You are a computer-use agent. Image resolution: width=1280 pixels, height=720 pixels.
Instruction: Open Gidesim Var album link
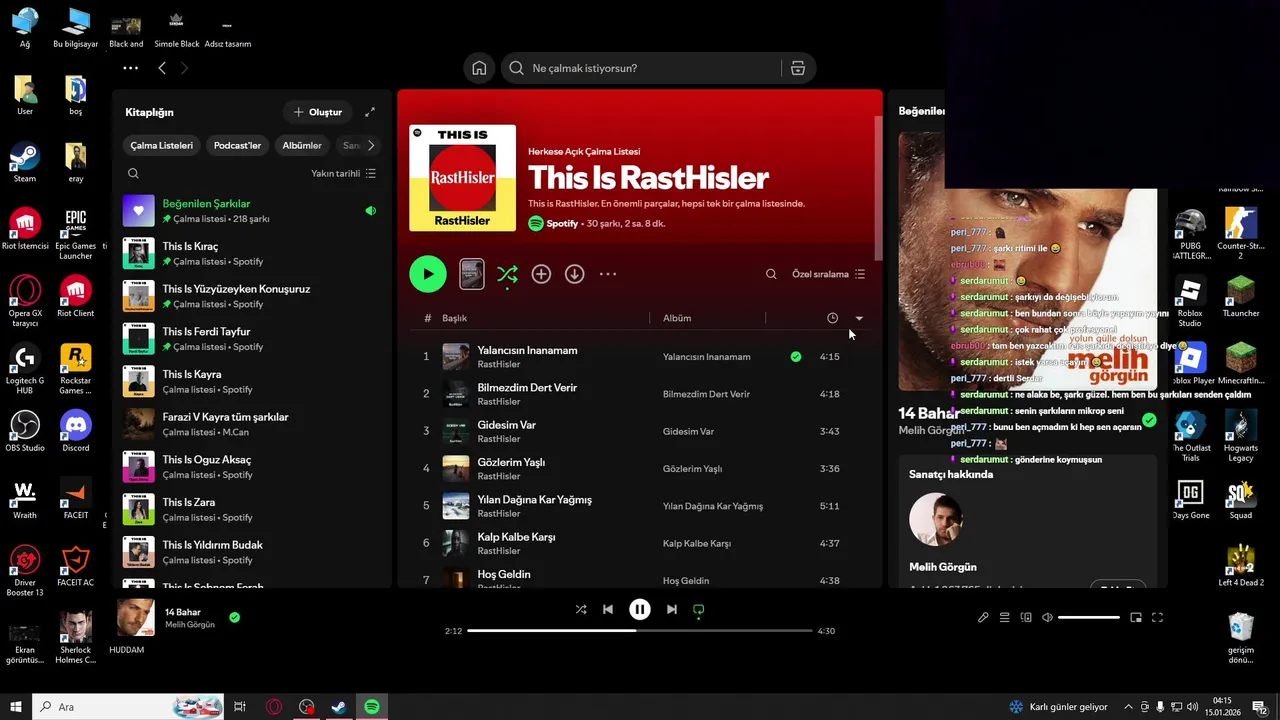tap(688, 432)
